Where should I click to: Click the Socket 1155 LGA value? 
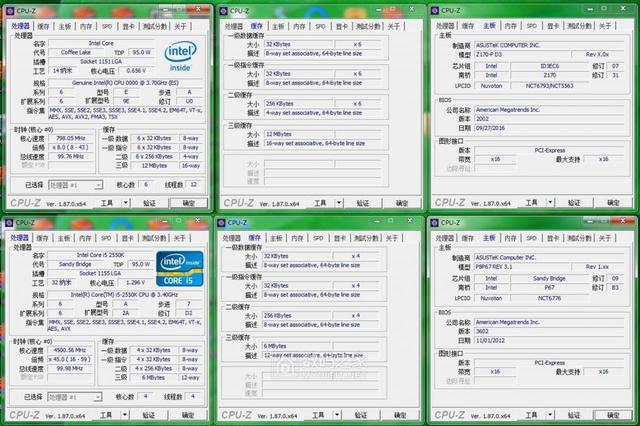100,273
